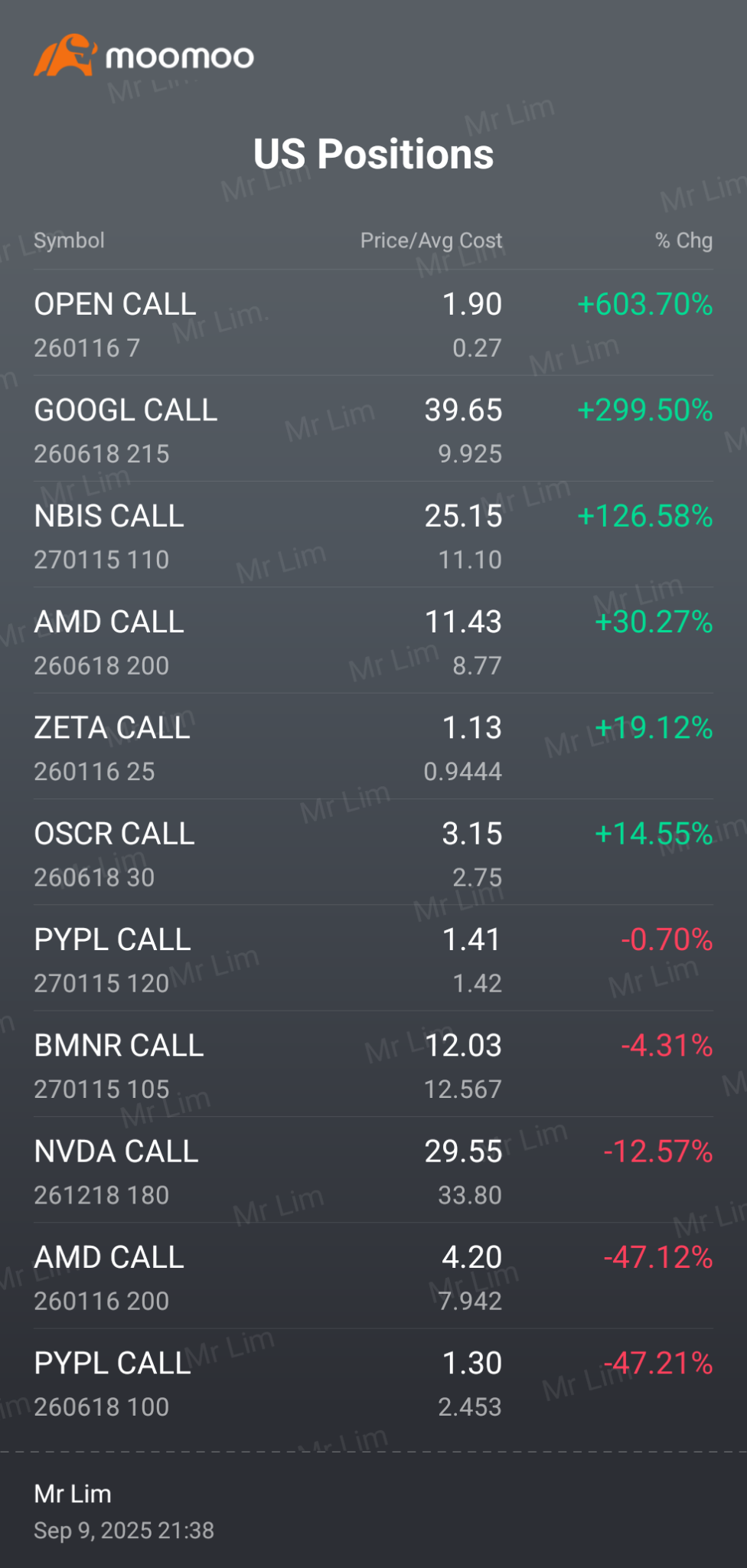The height and width of the screenshot is (1568, 747).
Task: Select the GOOGL CALL 260618 215 row
Action: [x=126, y=429]
